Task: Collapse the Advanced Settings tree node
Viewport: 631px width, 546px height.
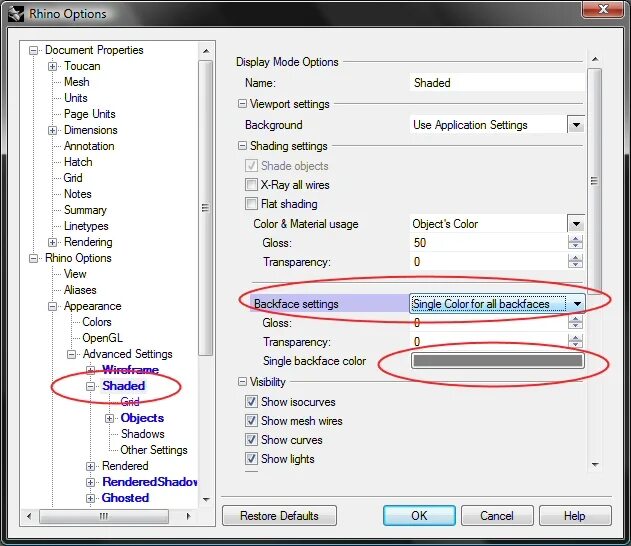Action: pos(72,354)
